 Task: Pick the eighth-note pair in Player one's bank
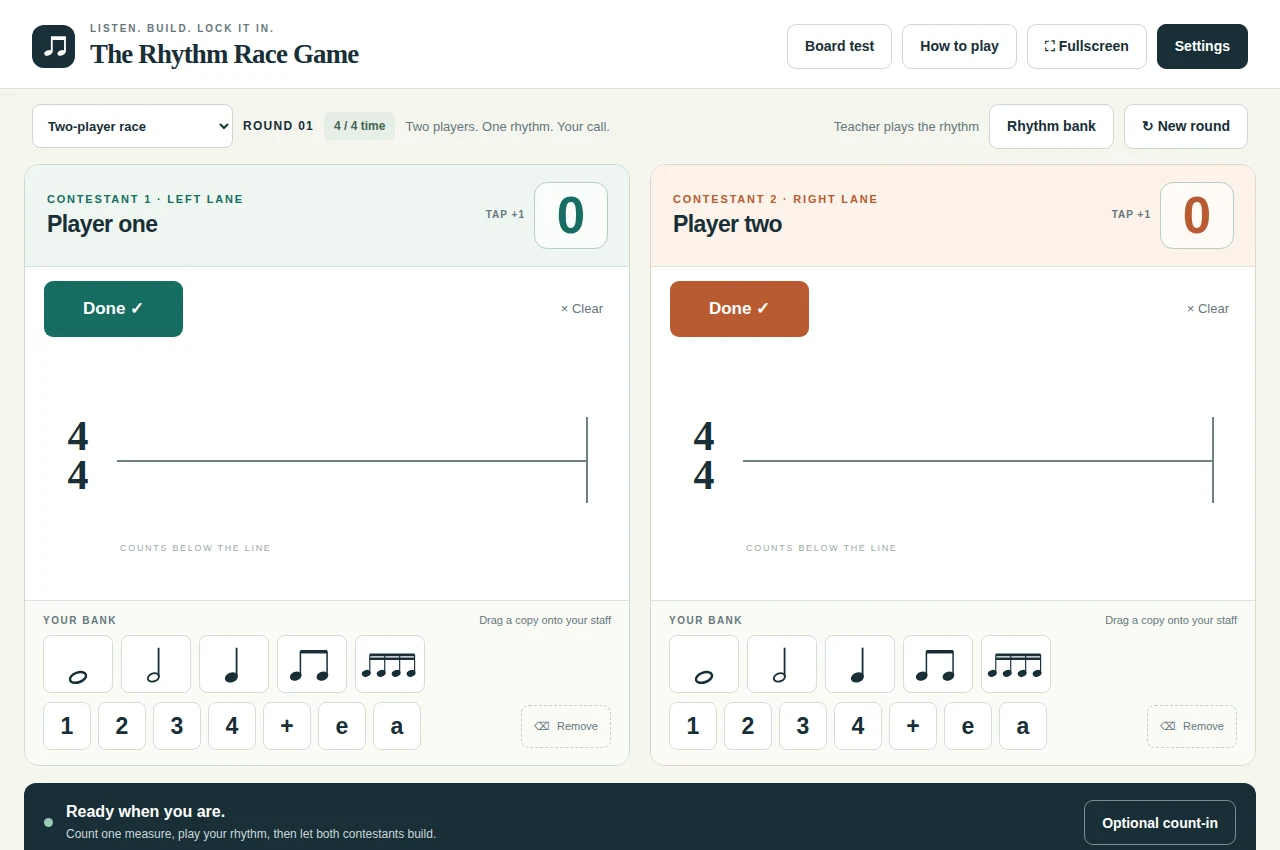pos(312,664)
